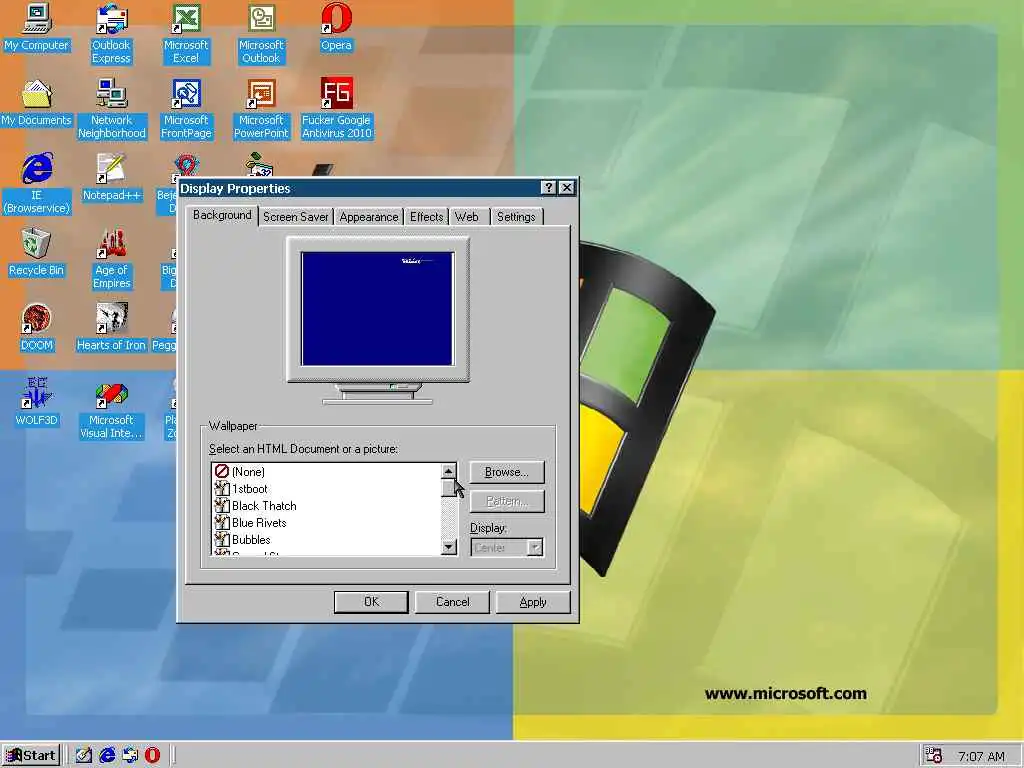Viewport: 1024px width, 768px height.
Task: Switch to the Appearance tab
Action: (x=368, y=217)
